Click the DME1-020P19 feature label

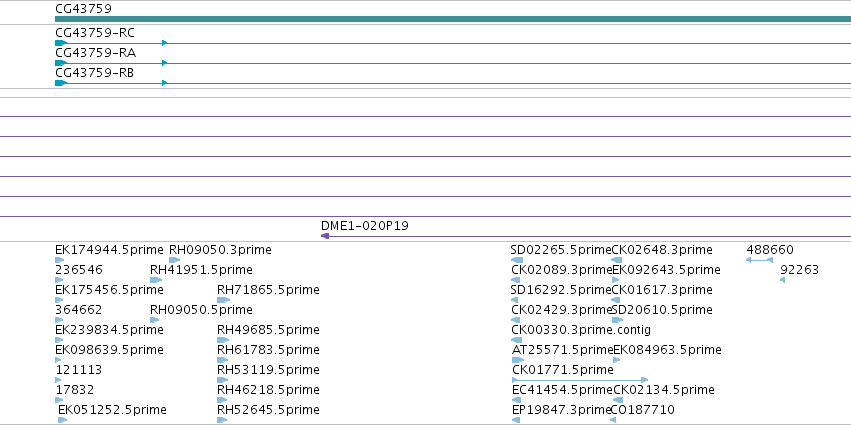coord(365,226)
